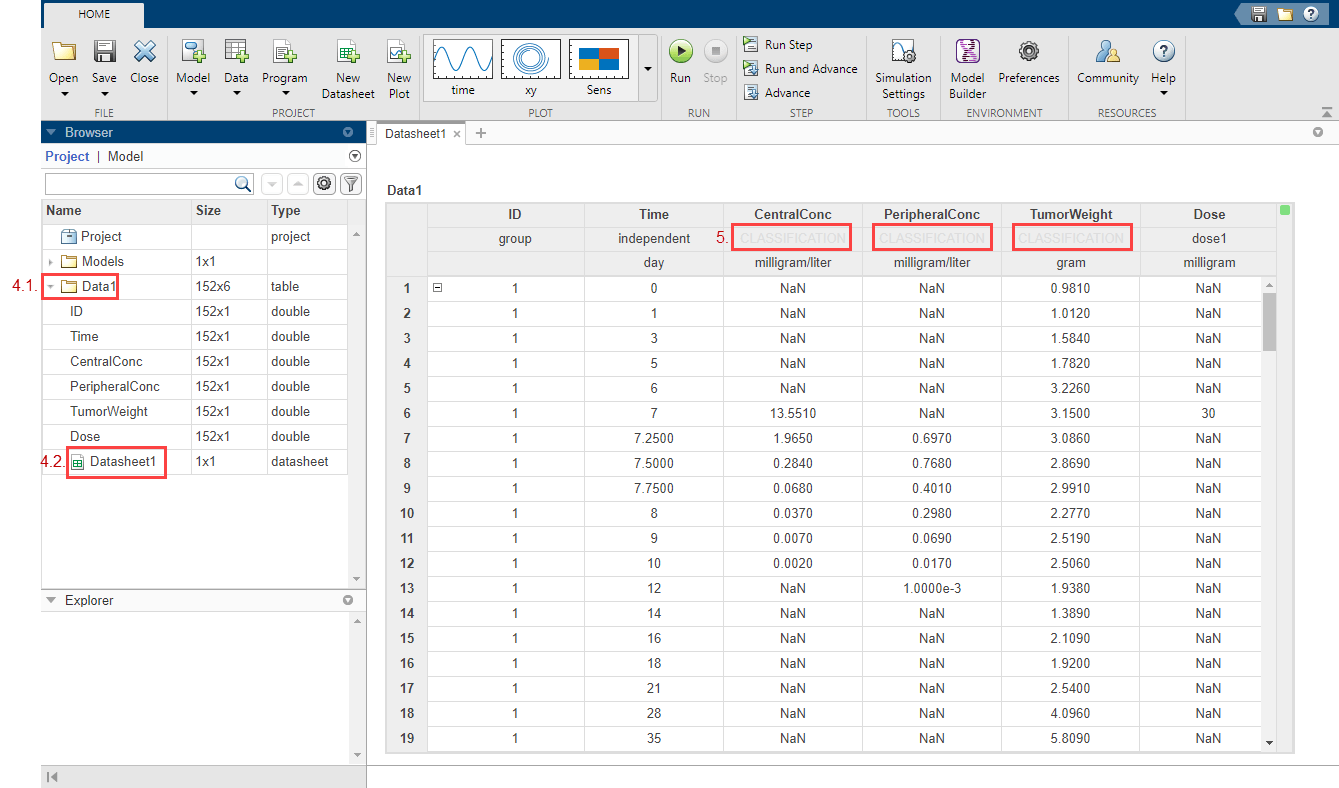Open the Model Builder tool
The image size is (1339, 788).
tap(967, 53)
